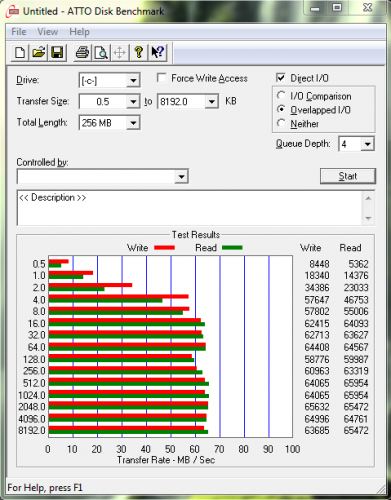391x500 pixels.
Task: Click the read value 55006
Action: point(356,311)
